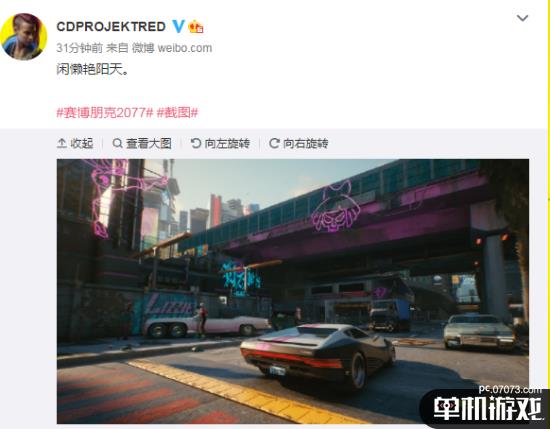Collapse the image using the up-arrow icon
This screenshot has width=550, height=429.
tap(62, 143)
